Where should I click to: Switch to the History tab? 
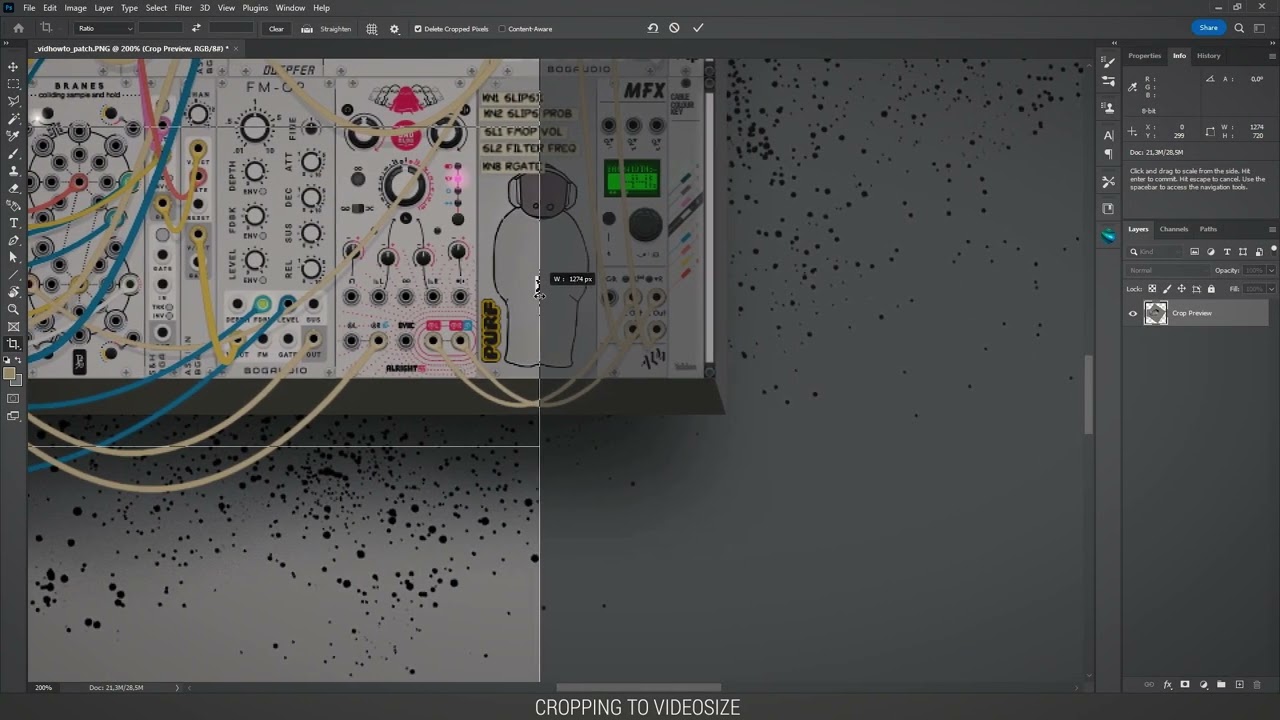pyautogui.click(x=1209, y=56)
